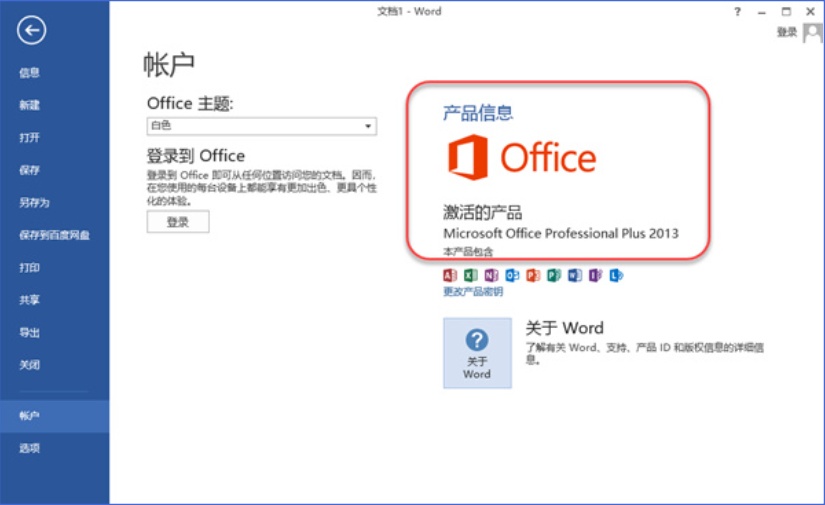Click 关闭 in the sidebar

coord(29,365)
